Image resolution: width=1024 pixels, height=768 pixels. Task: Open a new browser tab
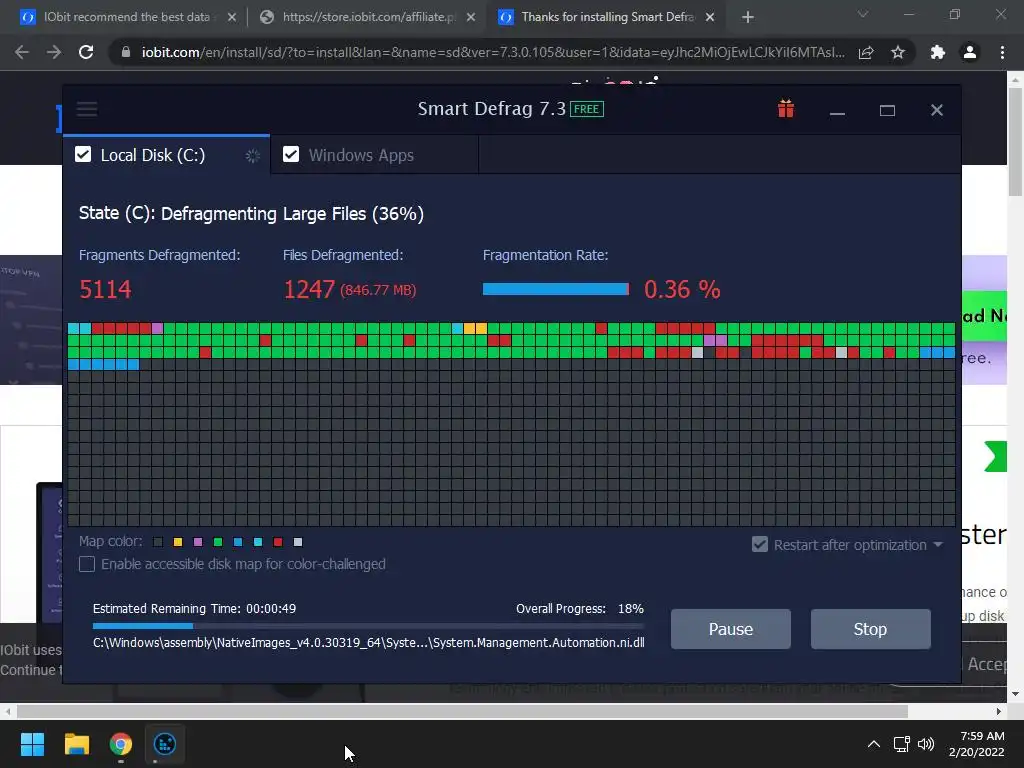pyautogui.click(x=748, y=18)
